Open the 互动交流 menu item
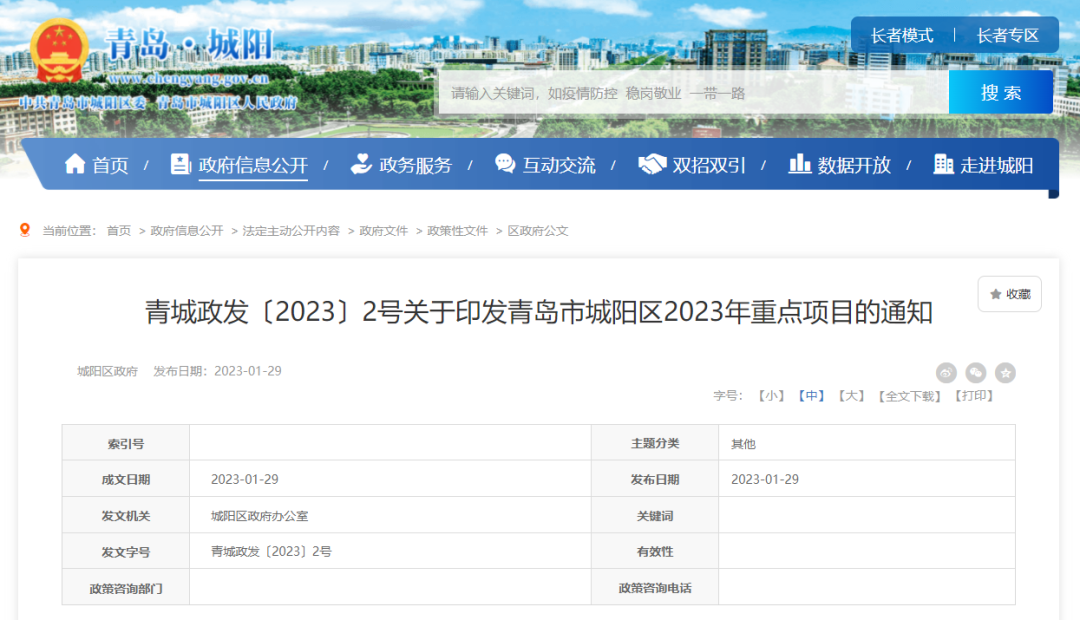 point(559,165)
